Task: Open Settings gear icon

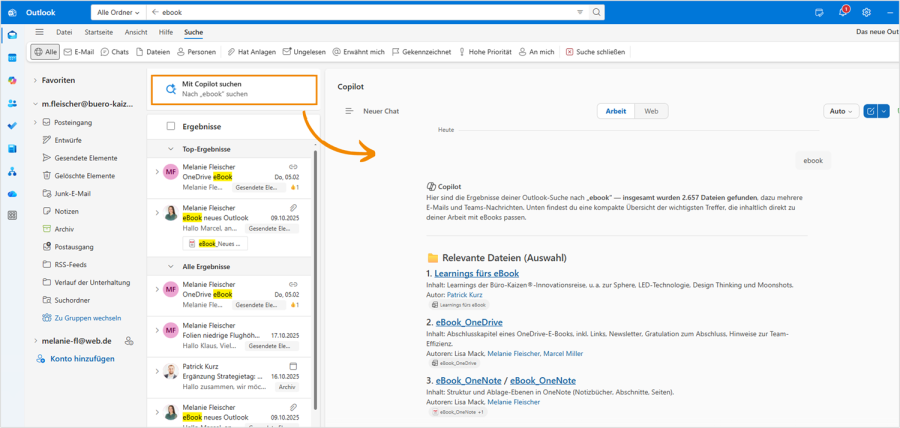Action: tap(867, 12)
